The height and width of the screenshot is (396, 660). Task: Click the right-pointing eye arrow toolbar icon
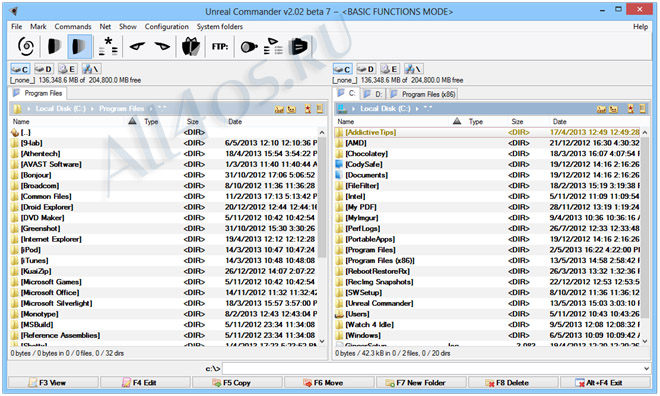(x=162, y=46)
